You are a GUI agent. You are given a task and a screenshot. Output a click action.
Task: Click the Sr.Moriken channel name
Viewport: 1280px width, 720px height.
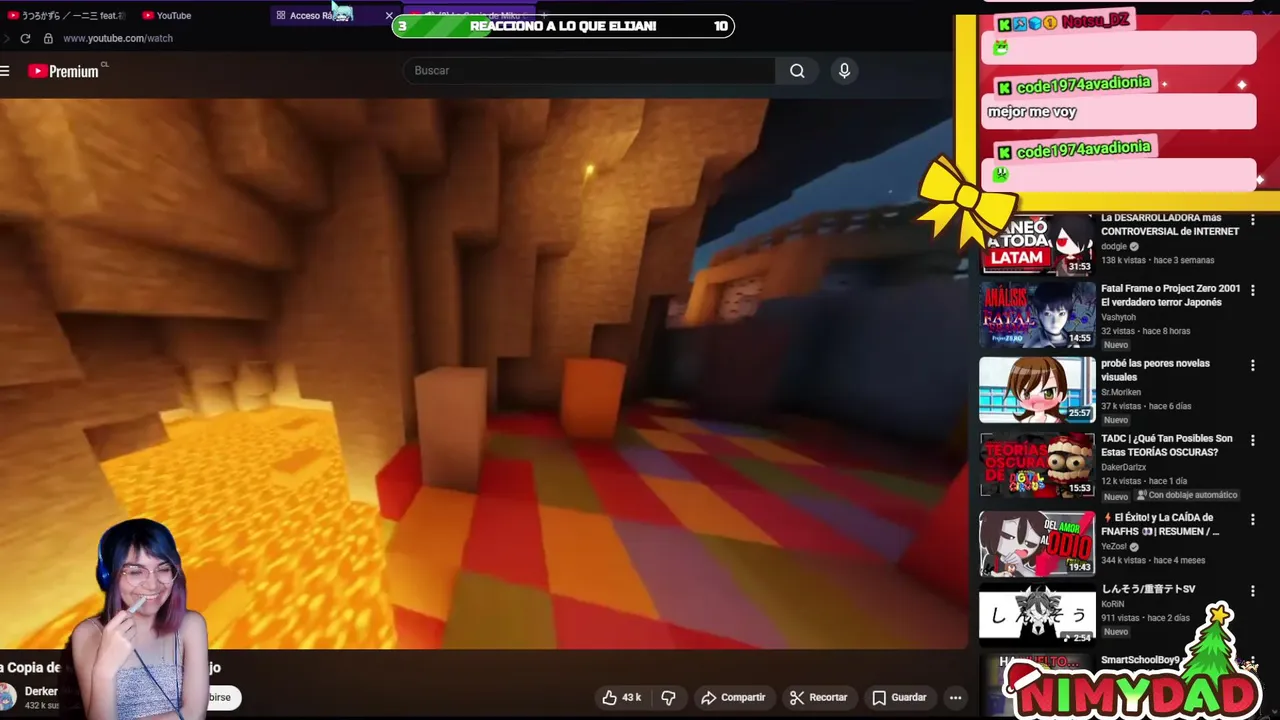1123,392
